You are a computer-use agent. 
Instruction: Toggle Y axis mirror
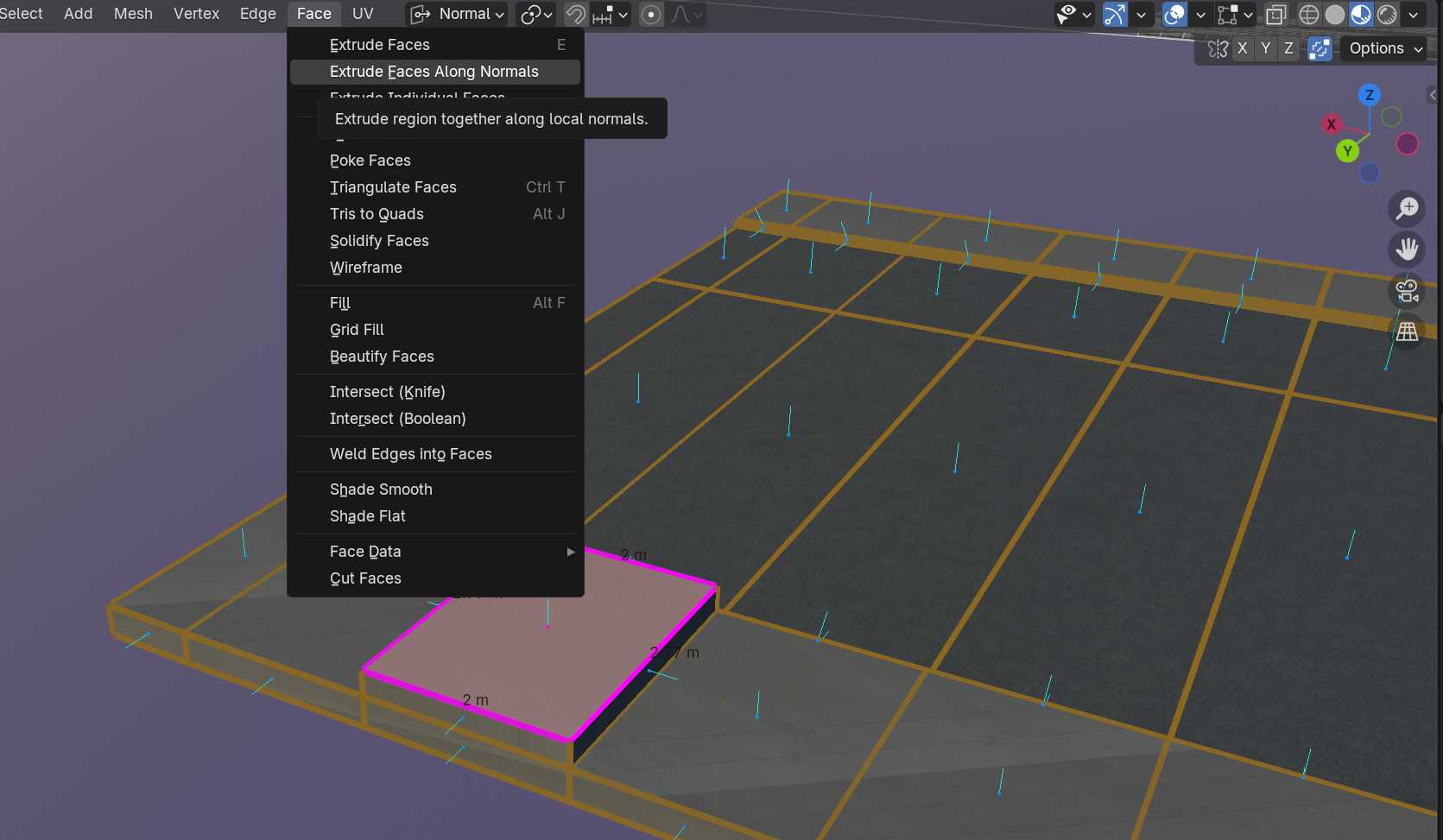click(x=1266, y=48)
